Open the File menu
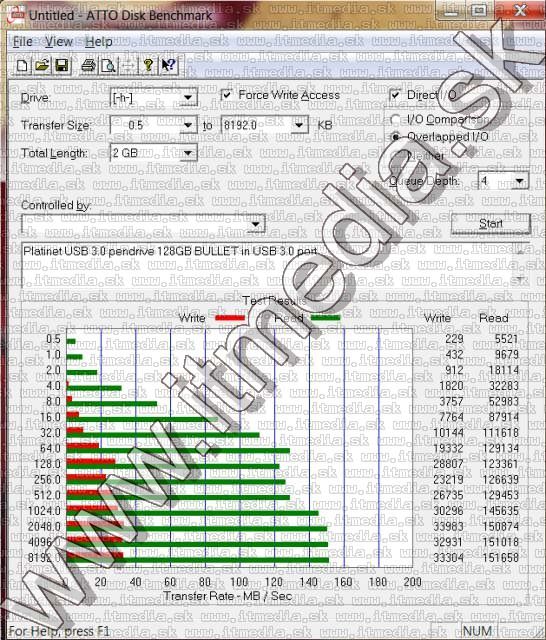The width and height of the screenshot is (546, 640). pos(22,42)
